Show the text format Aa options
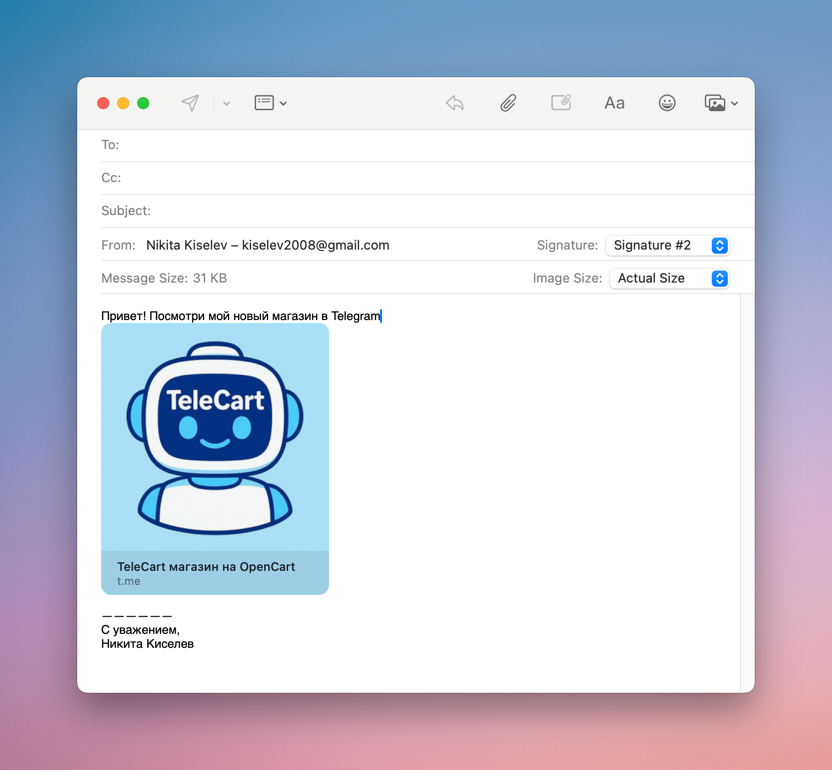This screenshot has height=770, width=832. [614, 103]
